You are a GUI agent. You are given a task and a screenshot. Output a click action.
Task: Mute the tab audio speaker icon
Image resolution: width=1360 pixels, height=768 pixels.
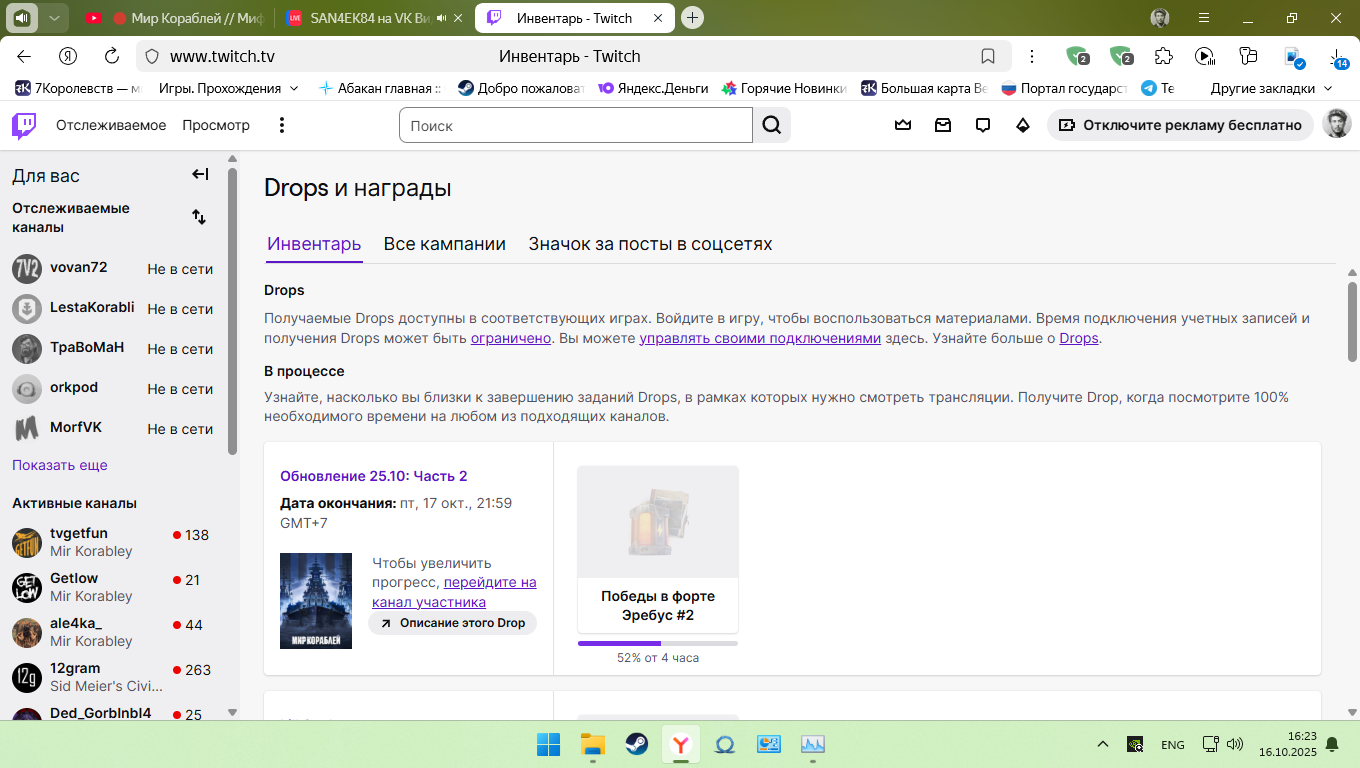pos(23,17)
